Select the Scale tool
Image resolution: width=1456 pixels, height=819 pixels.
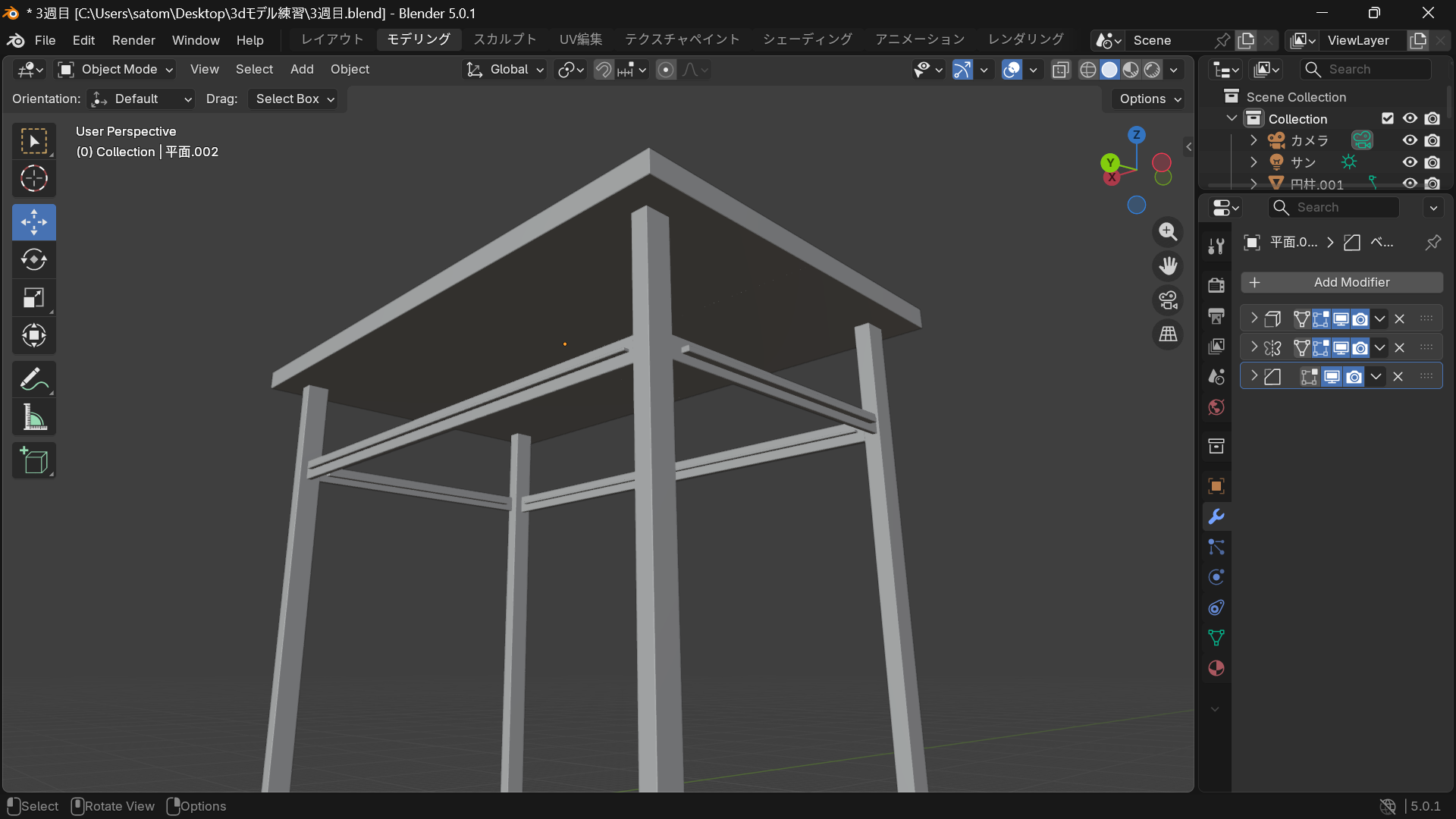(x=33, y=297)
